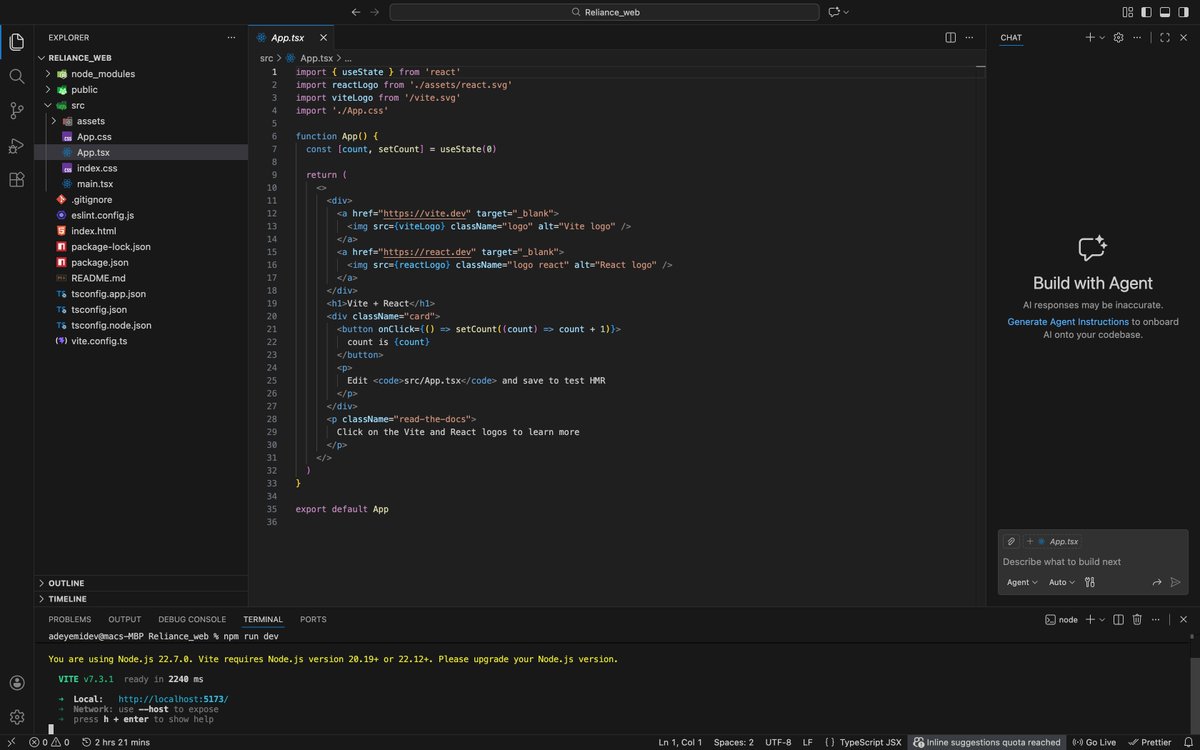The width and height of the screenshot is (1200, 750).
Task: Open the DEBUG CONSOLE tab
Action: (191, 619)
